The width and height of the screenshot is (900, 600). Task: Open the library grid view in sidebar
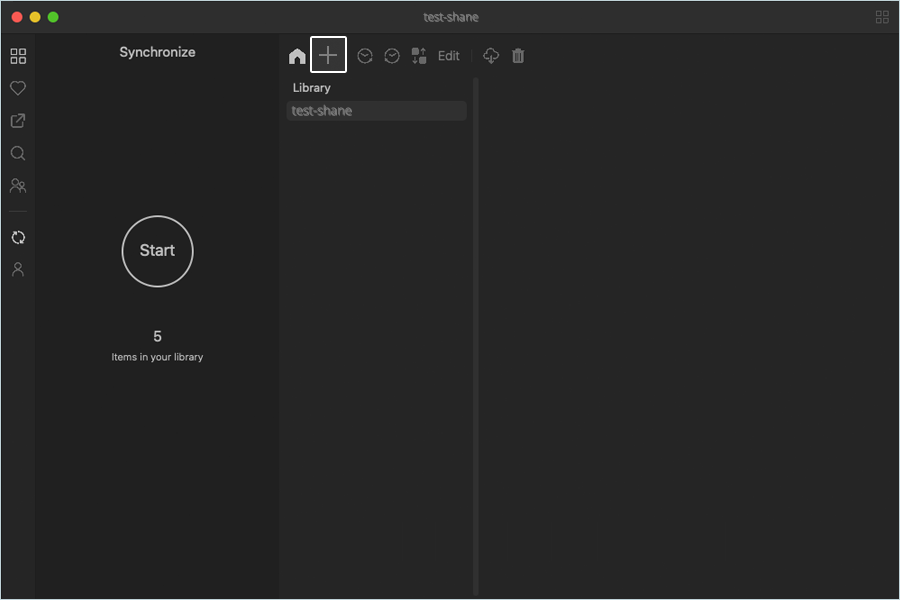pyautogui.click(x=18, y=56)
